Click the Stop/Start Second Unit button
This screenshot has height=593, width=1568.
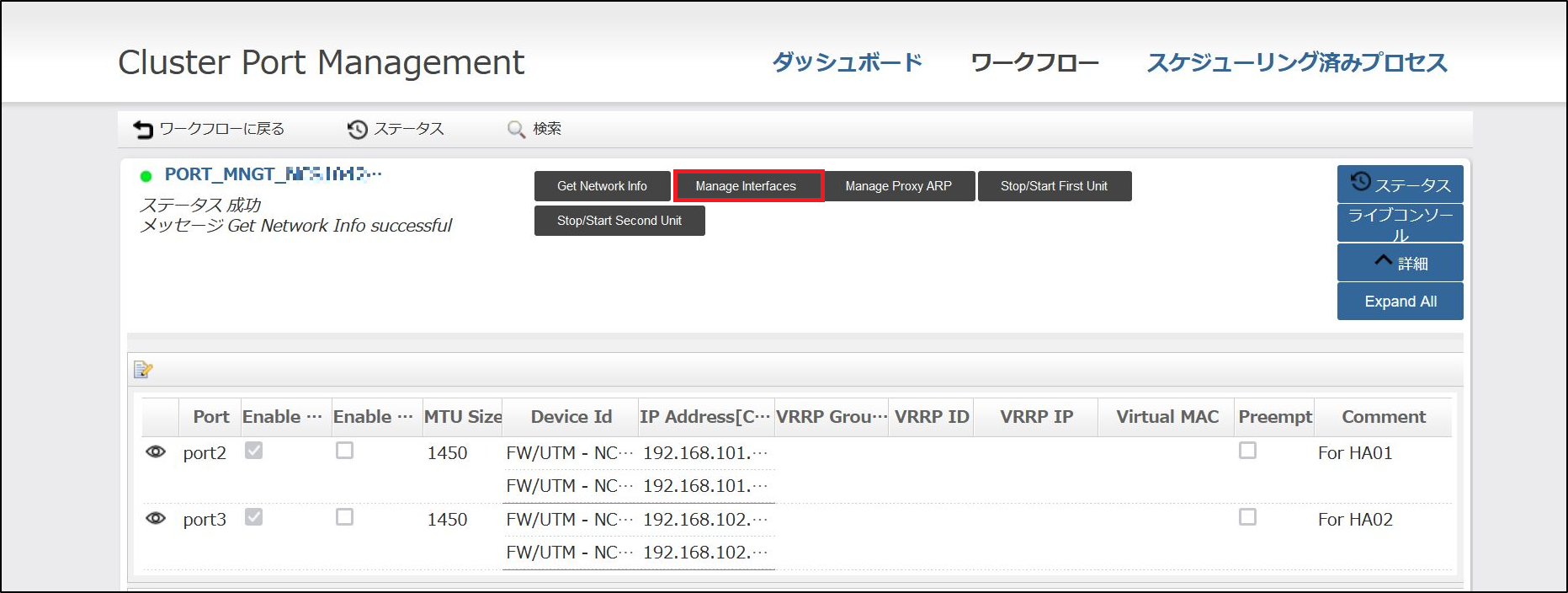(x=619, y=221)
